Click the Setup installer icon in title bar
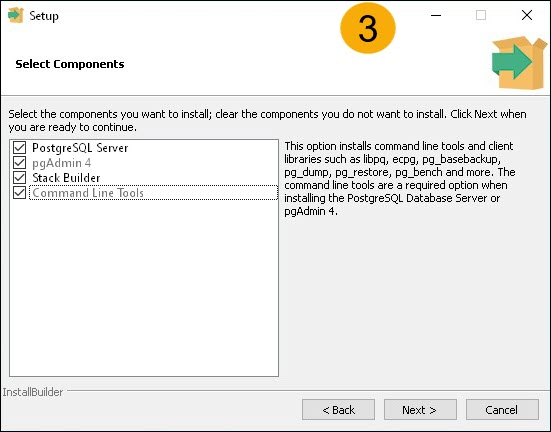 coord(15,15)
